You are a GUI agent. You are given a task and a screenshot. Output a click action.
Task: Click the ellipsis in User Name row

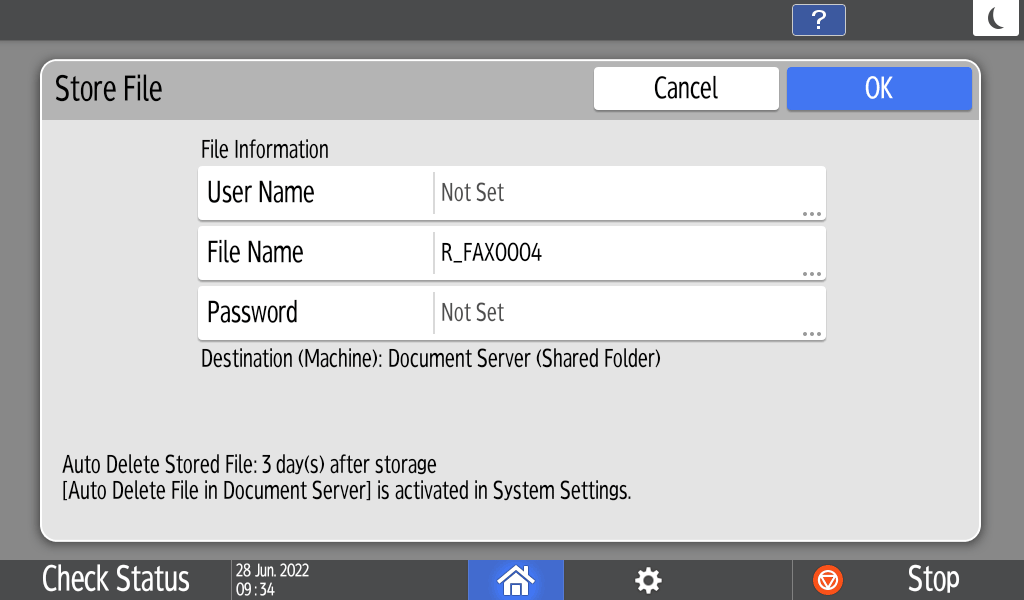point(811,213)
